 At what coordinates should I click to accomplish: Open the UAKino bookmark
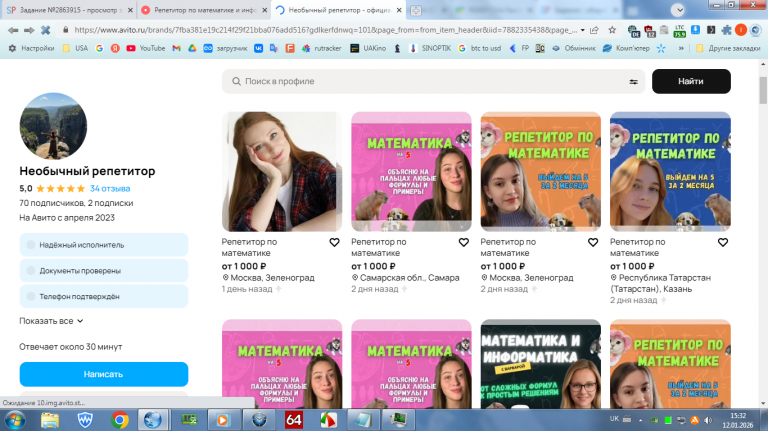point(368,48)
